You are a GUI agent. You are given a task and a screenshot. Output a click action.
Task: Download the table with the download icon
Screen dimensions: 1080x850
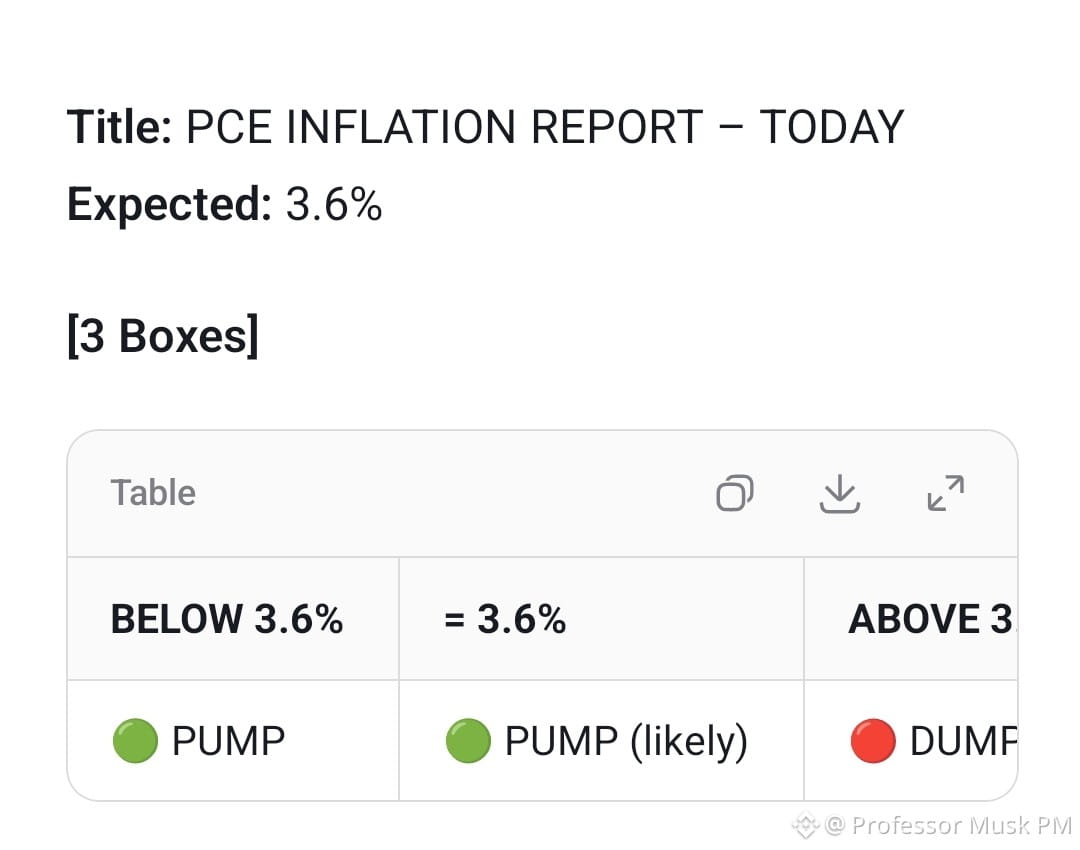[x=840, y=493]
